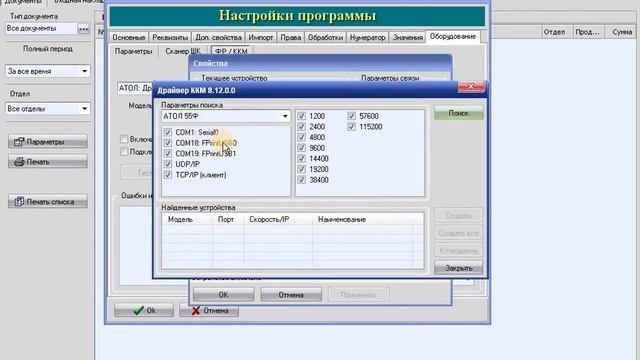Click the Скорость/IP column header
Viewport: 640px width, 360px height.
tap(278, 220)
